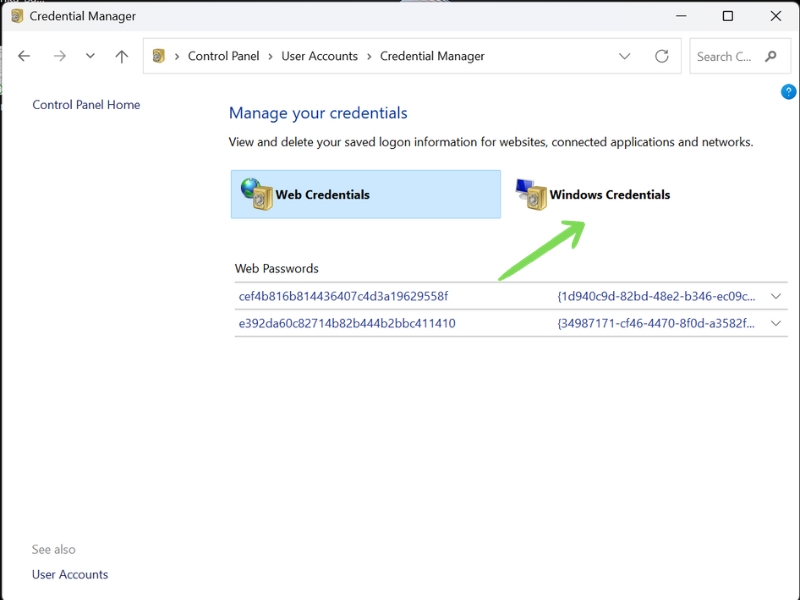Click User Accounts in breadcrumb path
The image size is (800, 600).
(319, 56)
